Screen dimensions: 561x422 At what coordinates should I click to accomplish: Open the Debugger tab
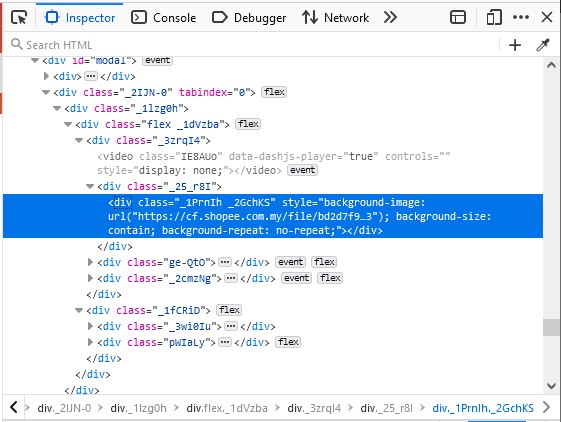pyautogui.click(x=249, y=18)
